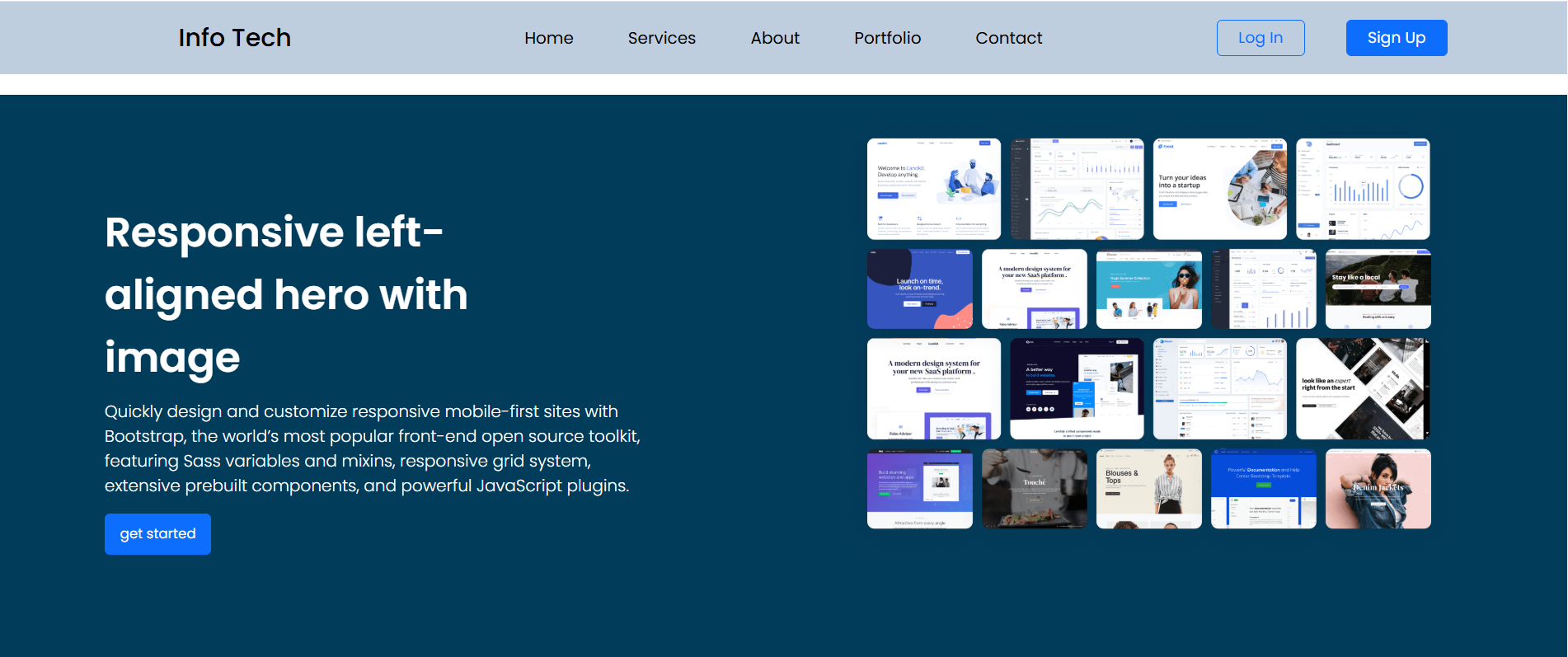
Task: Click the get started button
Action: coord(157,534)
